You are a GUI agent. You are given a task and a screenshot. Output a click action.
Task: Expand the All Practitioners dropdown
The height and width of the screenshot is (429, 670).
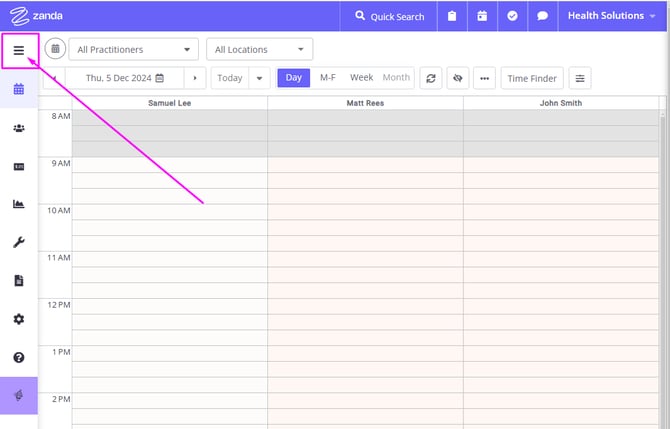(133, 49)
